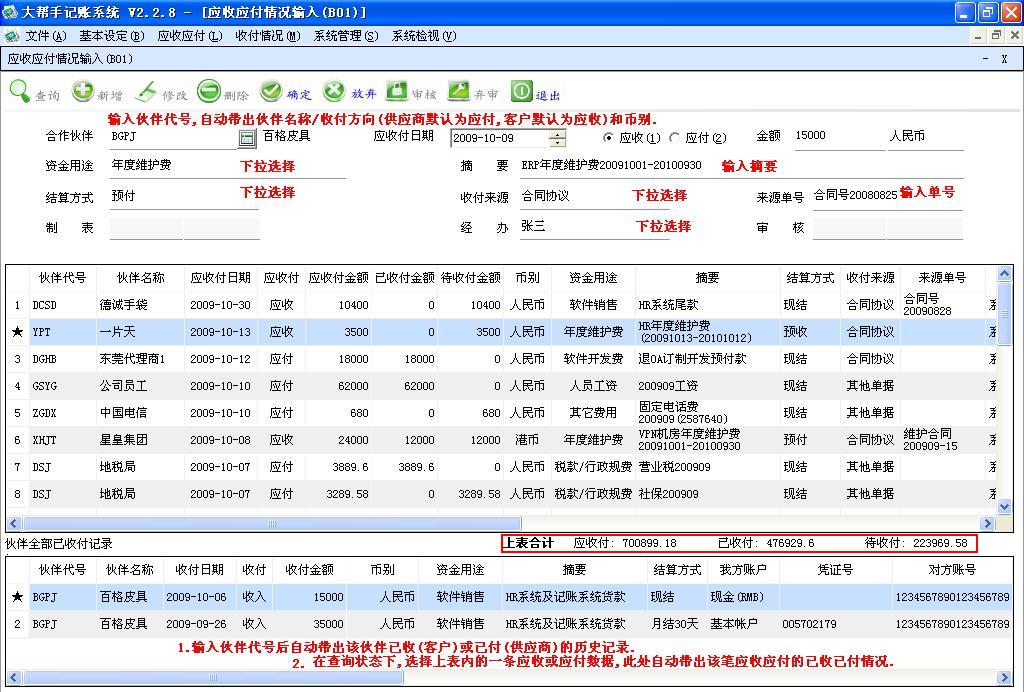This screenshot has height=692, width=1024.
Task: Open the 收付来源 dropdown showing 合同协议
Action: pos(595,196)
